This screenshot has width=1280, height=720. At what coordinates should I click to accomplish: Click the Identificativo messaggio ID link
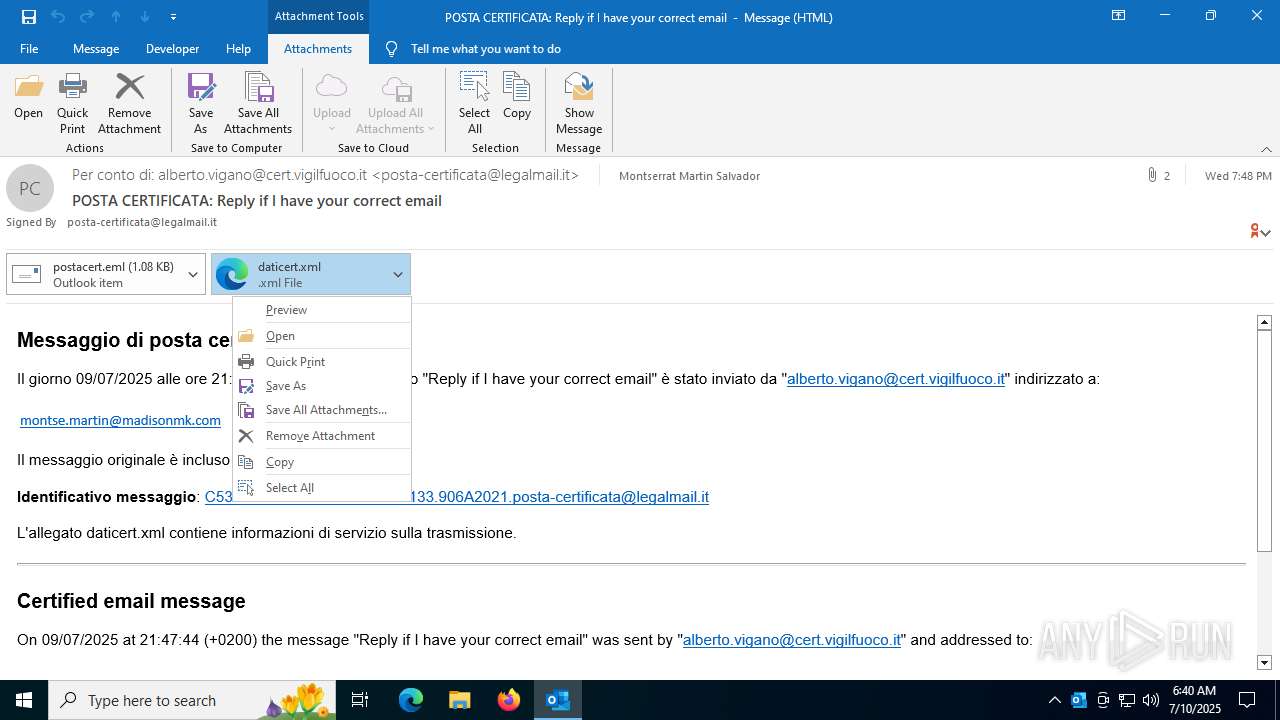pos(560,497)
